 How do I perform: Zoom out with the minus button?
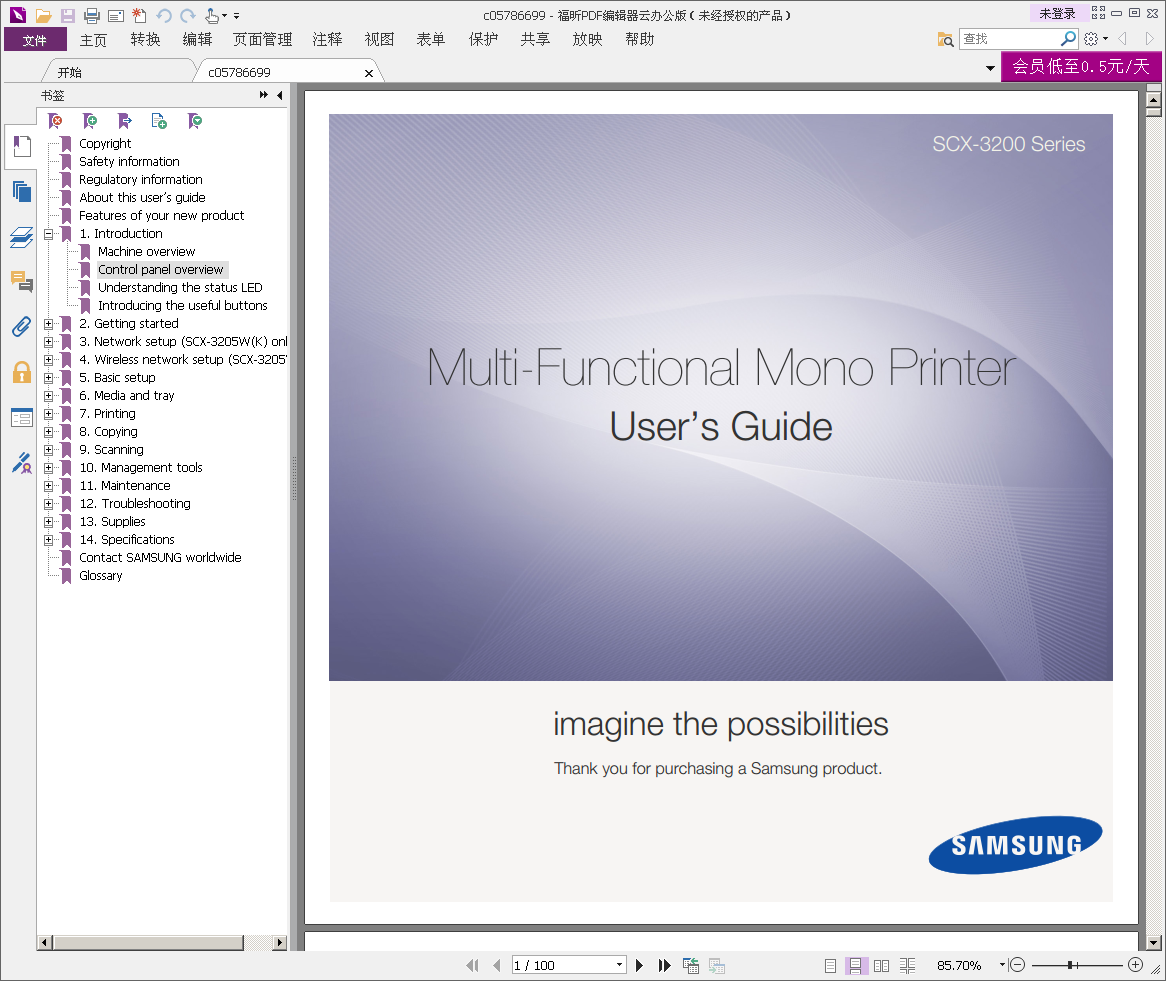1018,965
